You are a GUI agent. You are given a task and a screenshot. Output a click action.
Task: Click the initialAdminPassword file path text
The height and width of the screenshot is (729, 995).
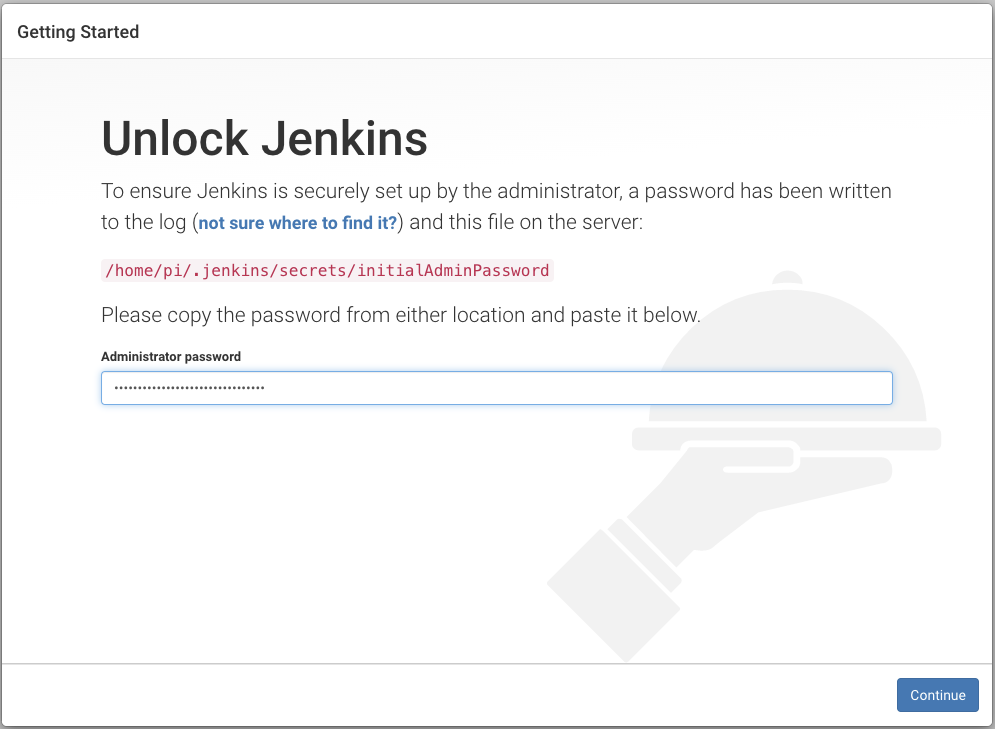(327, 270)
